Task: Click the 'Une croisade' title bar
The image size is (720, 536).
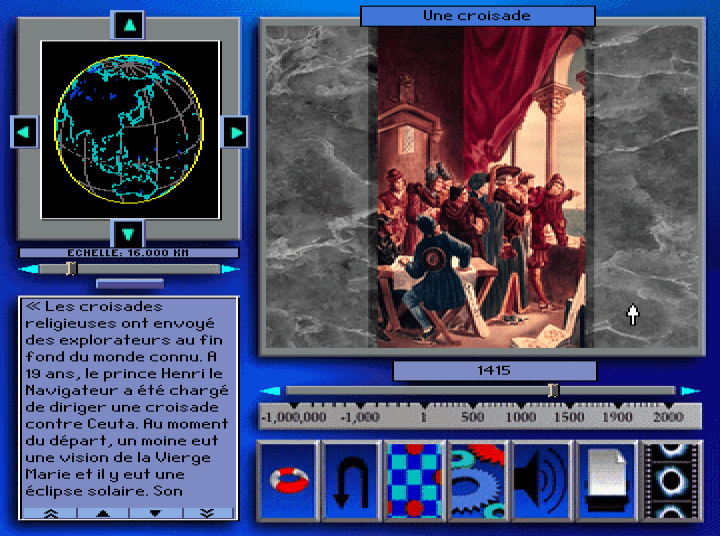Action: click(478, 16)
